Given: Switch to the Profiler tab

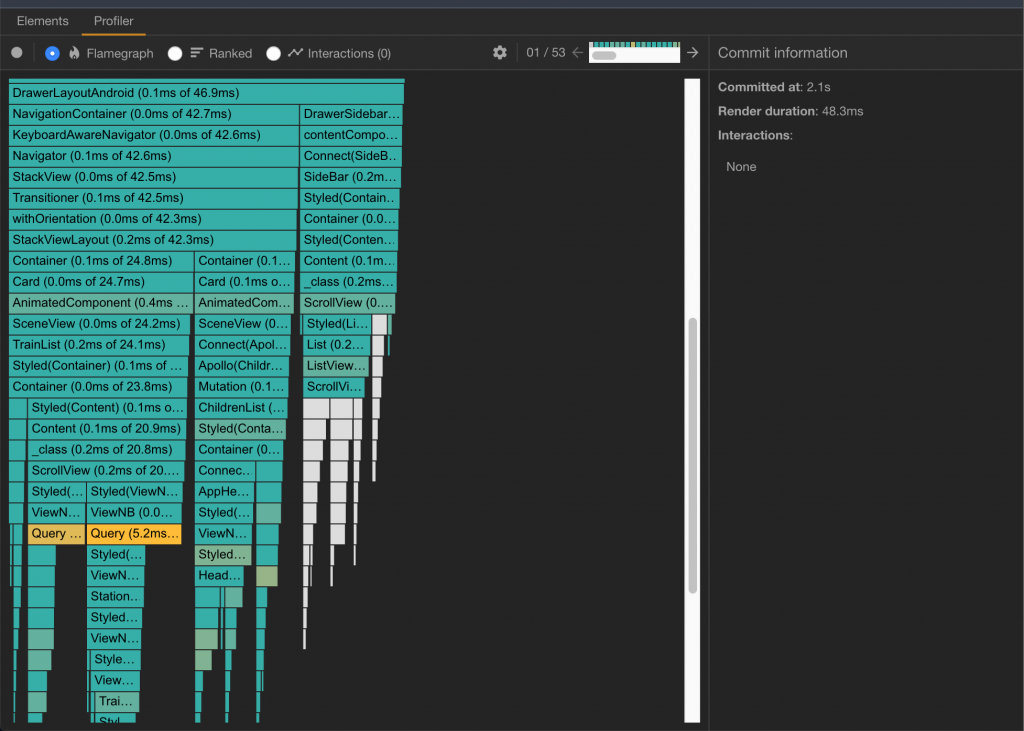Looking at the screenshot, I should click(113, 20).
